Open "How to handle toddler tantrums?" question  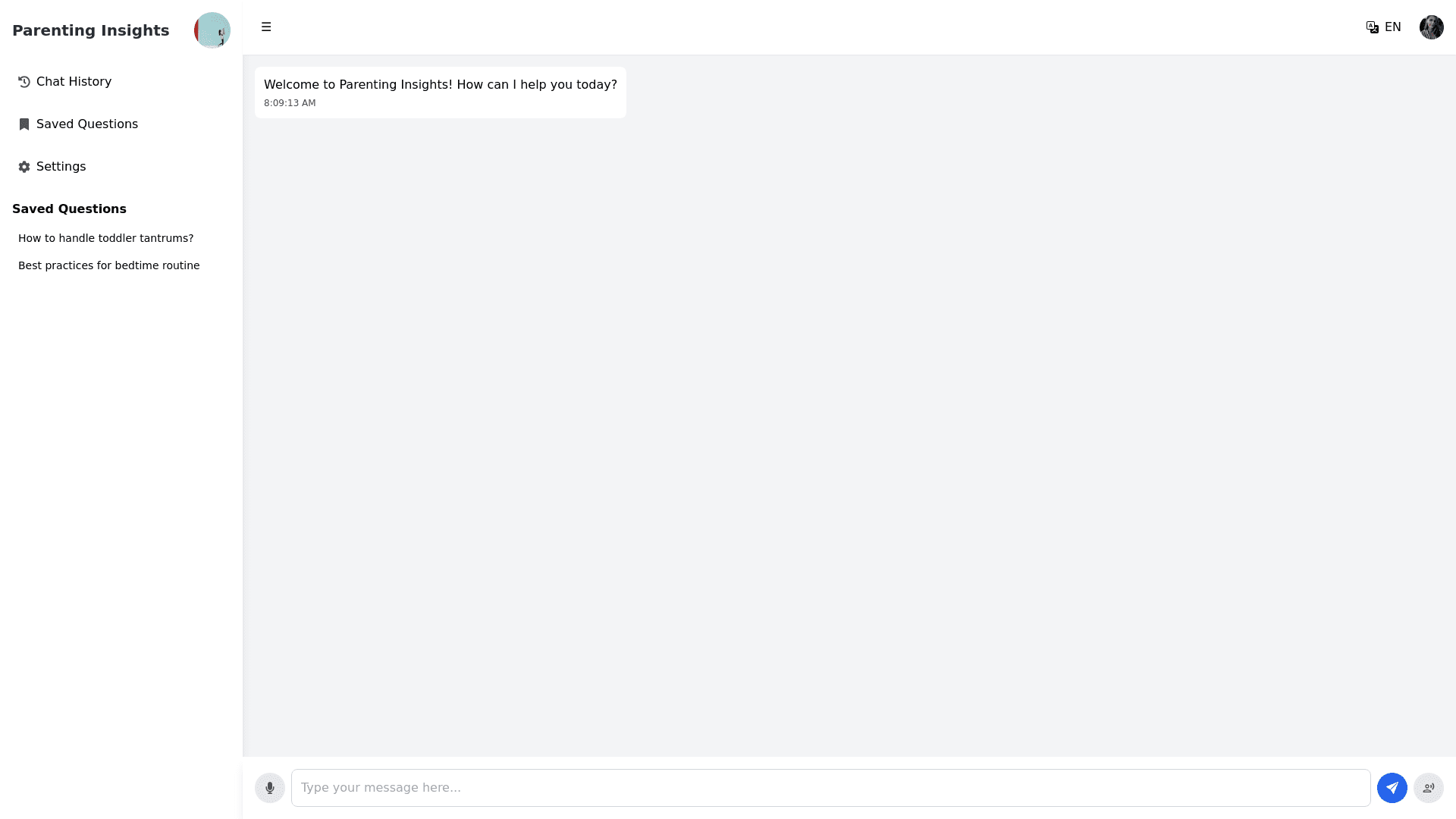click(106, 238)
